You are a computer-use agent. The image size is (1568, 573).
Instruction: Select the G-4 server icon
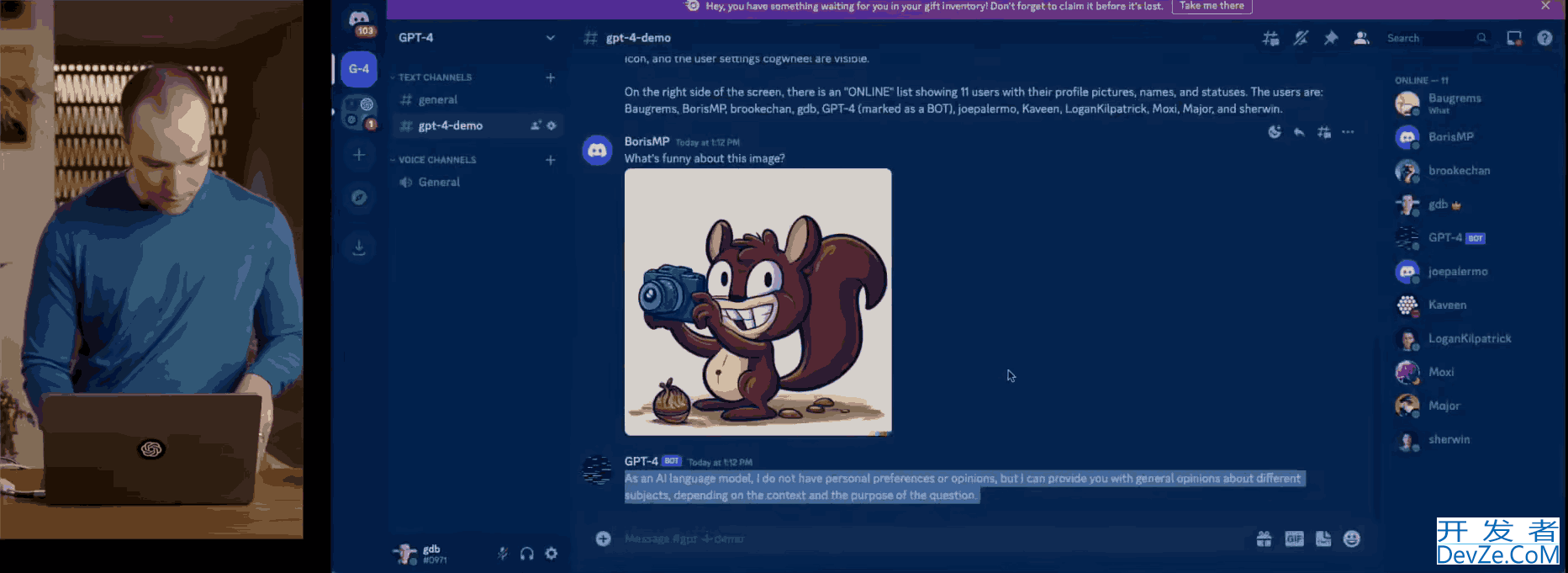point(359,69)
